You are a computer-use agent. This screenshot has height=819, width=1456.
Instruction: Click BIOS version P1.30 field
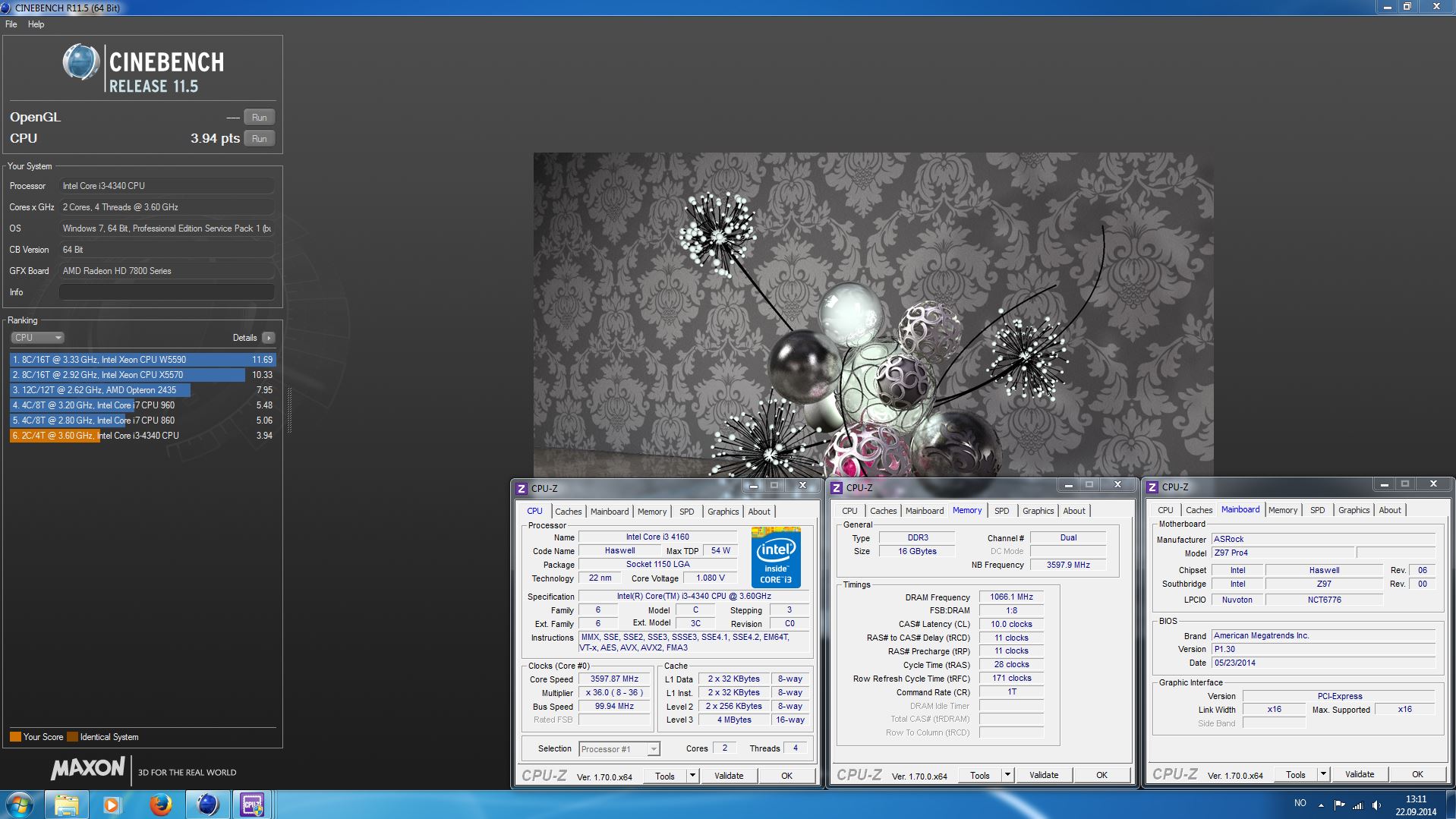coord(1323,650)
